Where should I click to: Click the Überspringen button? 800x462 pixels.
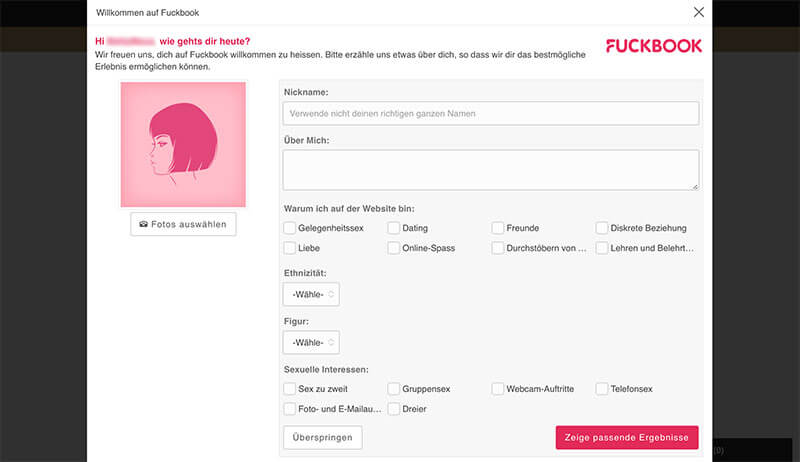click(x=323, y=438)
